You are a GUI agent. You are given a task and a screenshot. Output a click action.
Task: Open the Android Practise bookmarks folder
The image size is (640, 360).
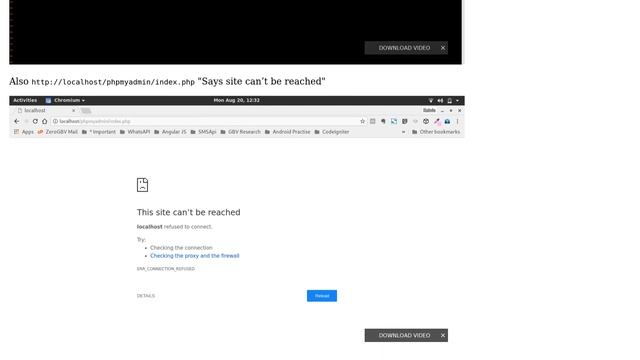(x=288, y=132)
